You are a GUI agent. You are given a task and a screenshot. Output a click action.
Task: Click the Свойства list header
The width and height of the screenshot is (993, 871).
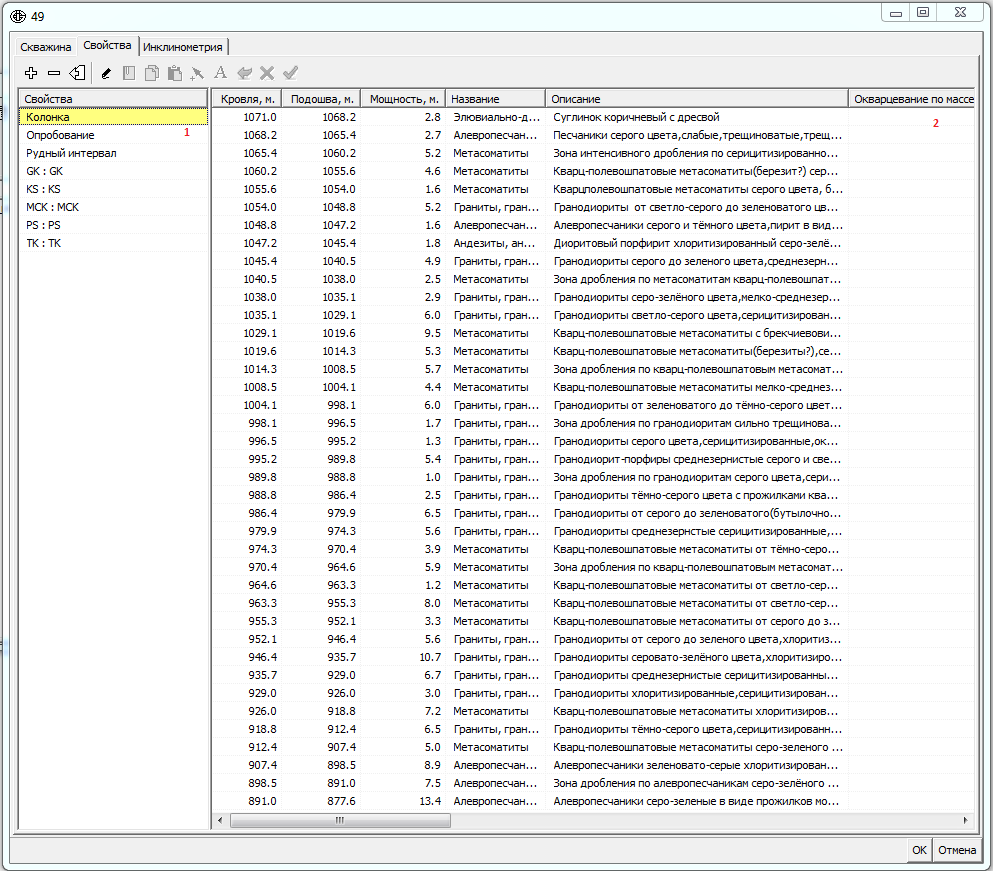pyautogui.click(x=113, y=99)
